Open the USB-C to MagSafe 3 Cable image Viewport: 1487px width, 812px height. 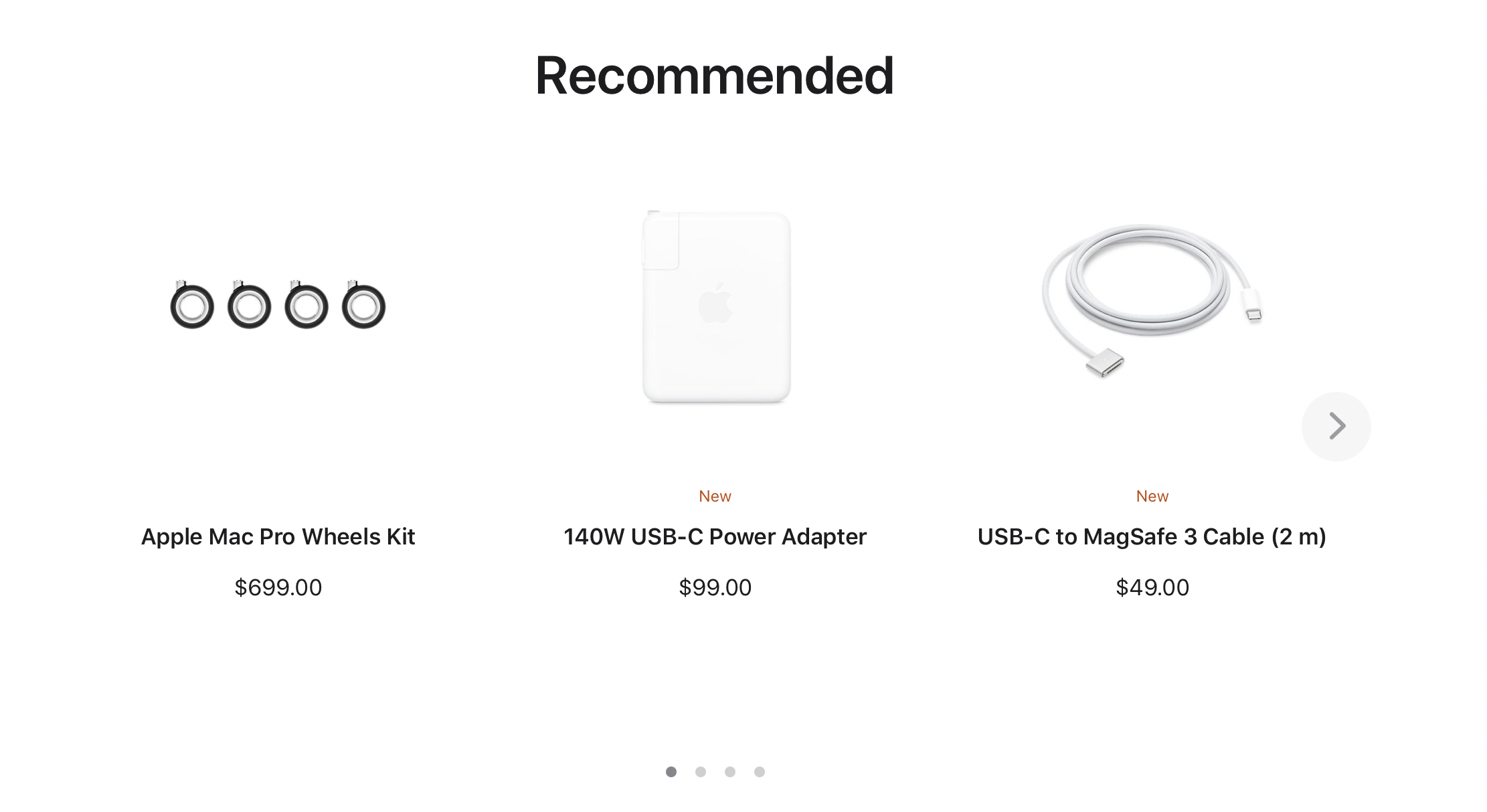(1151, 304)
